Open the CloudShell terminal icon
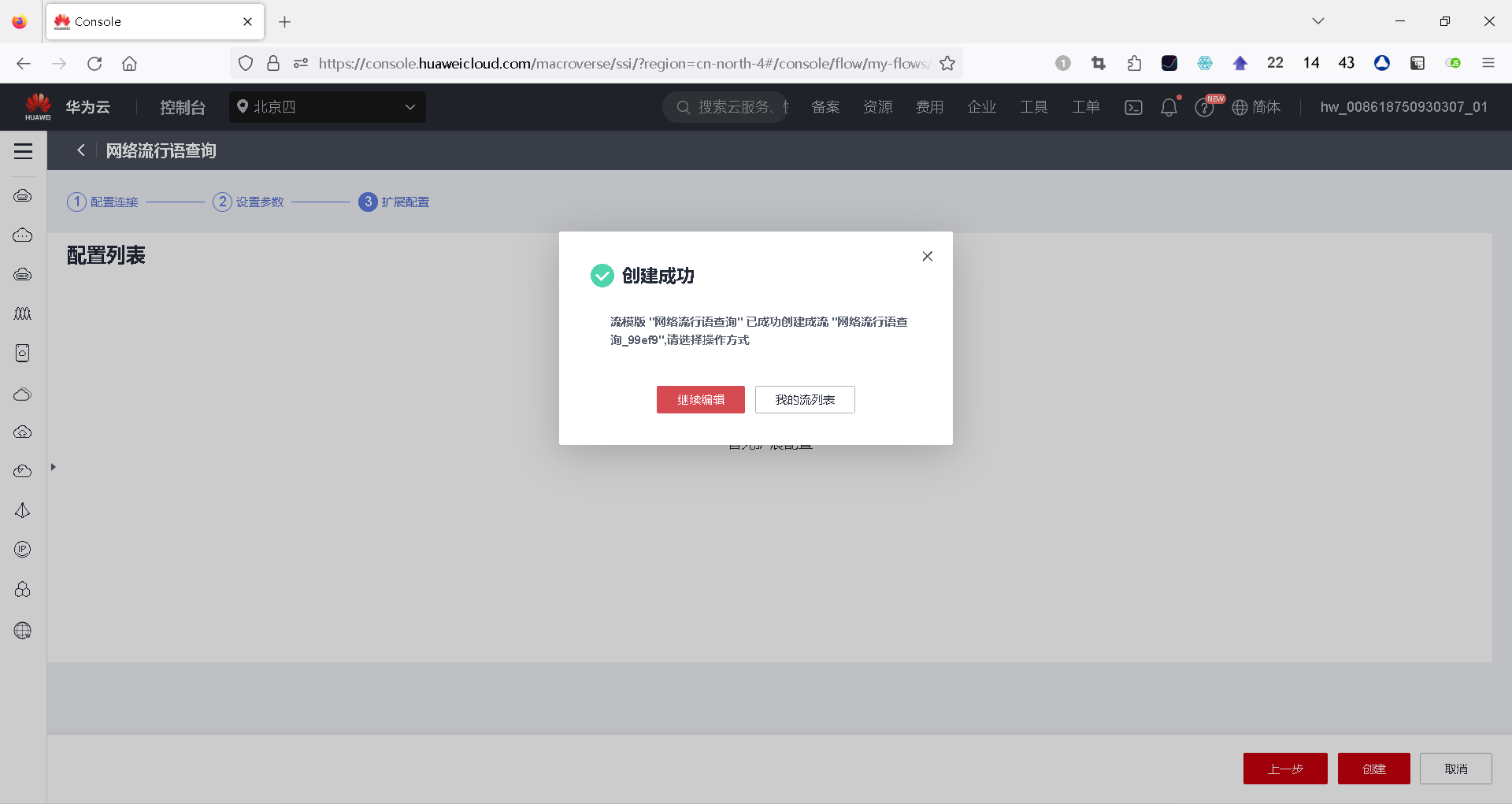The width and height of the screenshot is (1512, 804). [x=1133, y=107]
